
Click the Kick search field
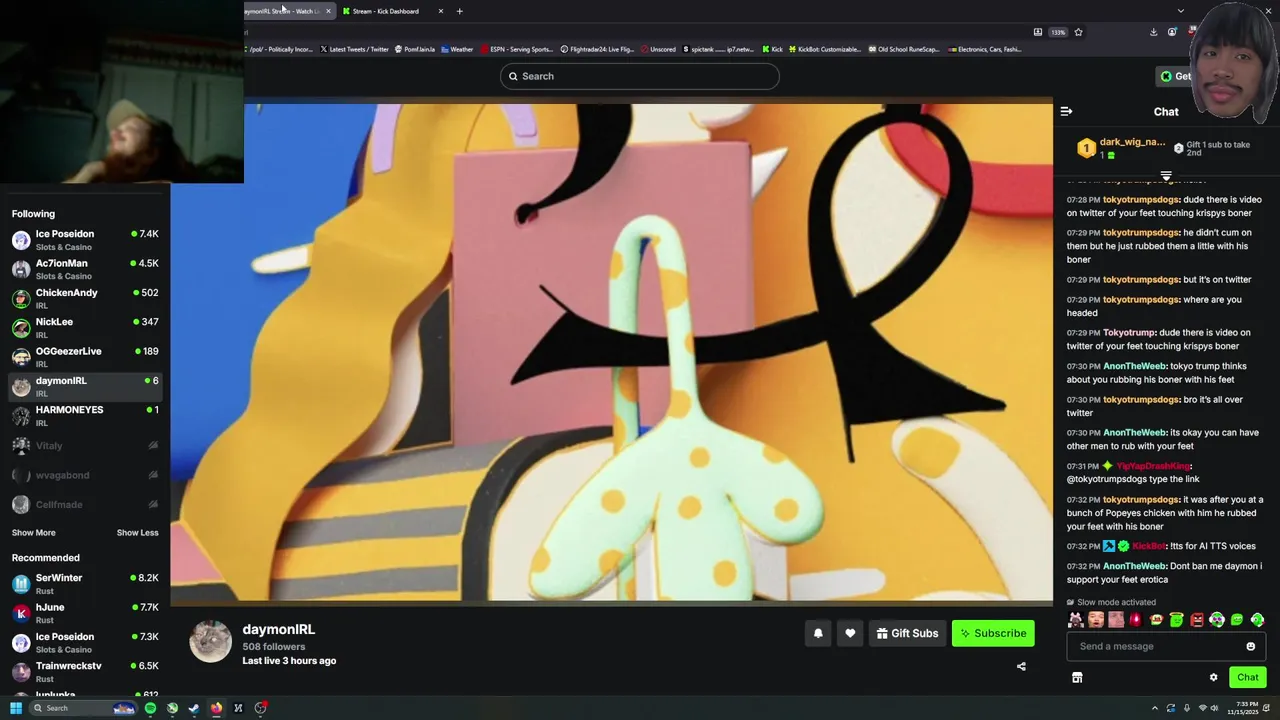tap(640, 76)
